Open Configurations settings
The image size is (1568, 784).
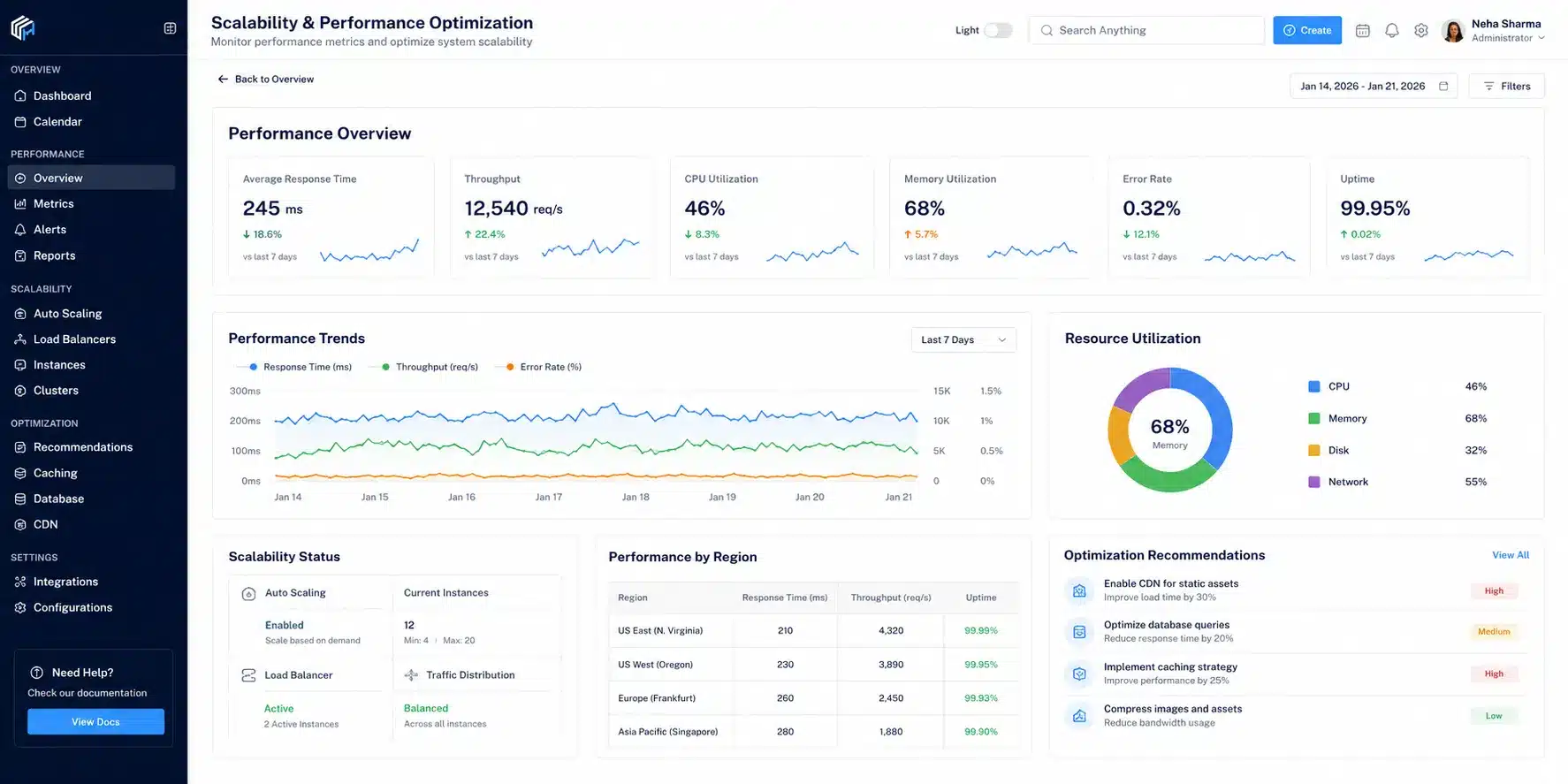pyautogui.click(x=91, y=607)
